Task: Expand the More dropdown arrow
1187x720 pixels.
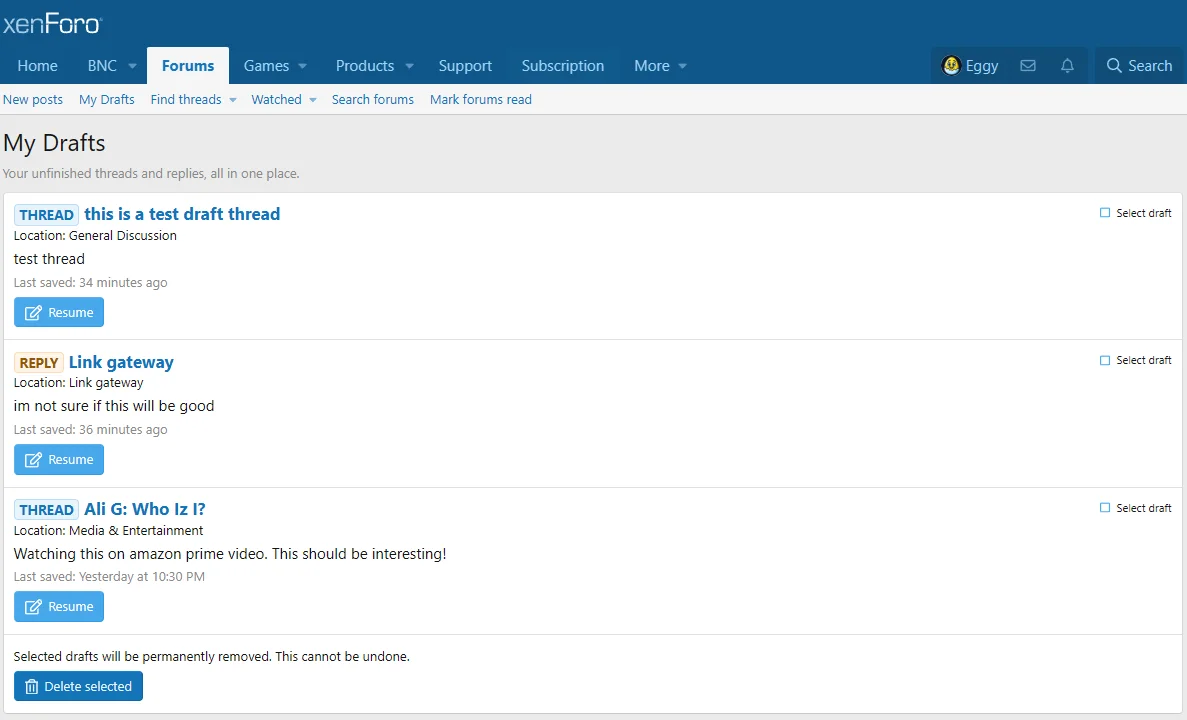Action: 683,67
